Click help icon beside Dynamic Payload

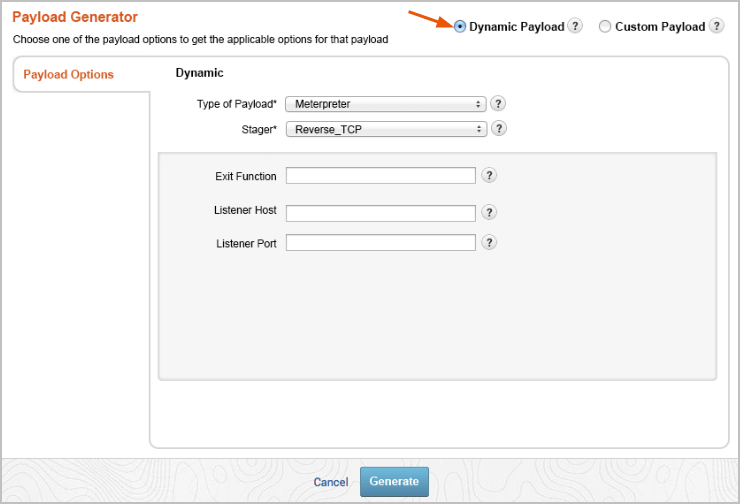[575, 27]
